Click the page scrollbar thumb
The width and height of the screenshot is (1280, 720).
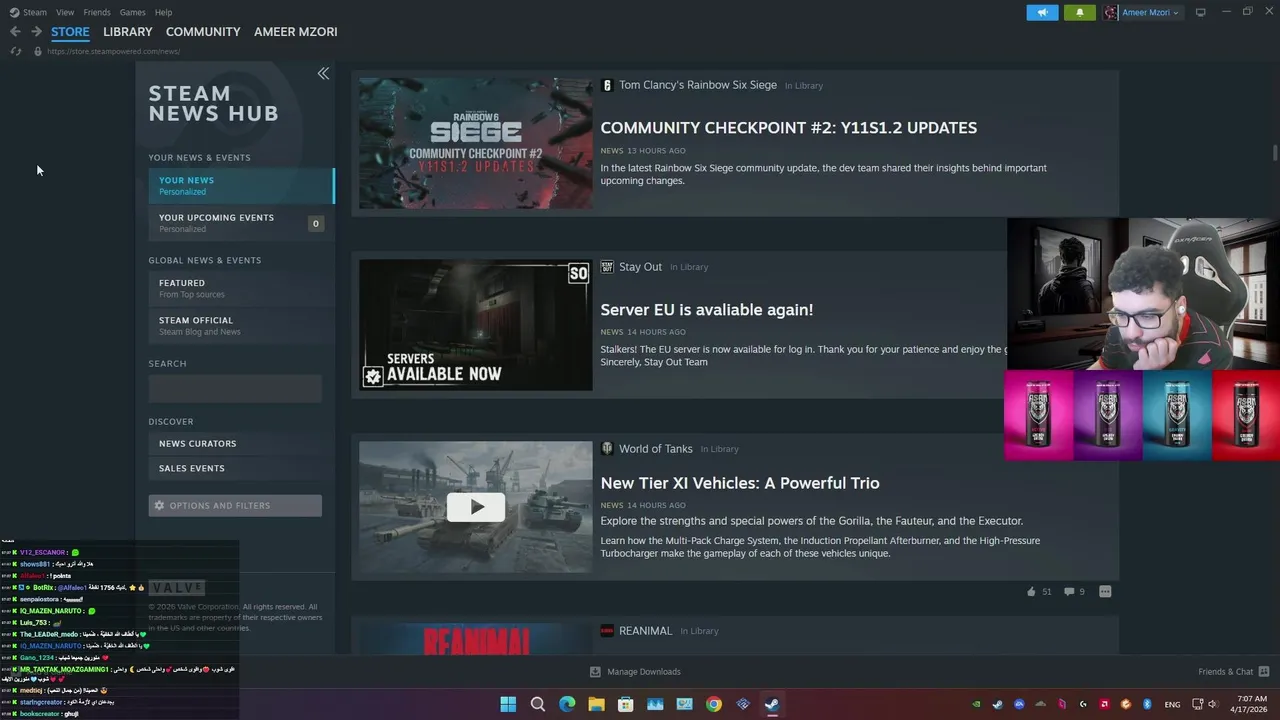point(1275,152)
